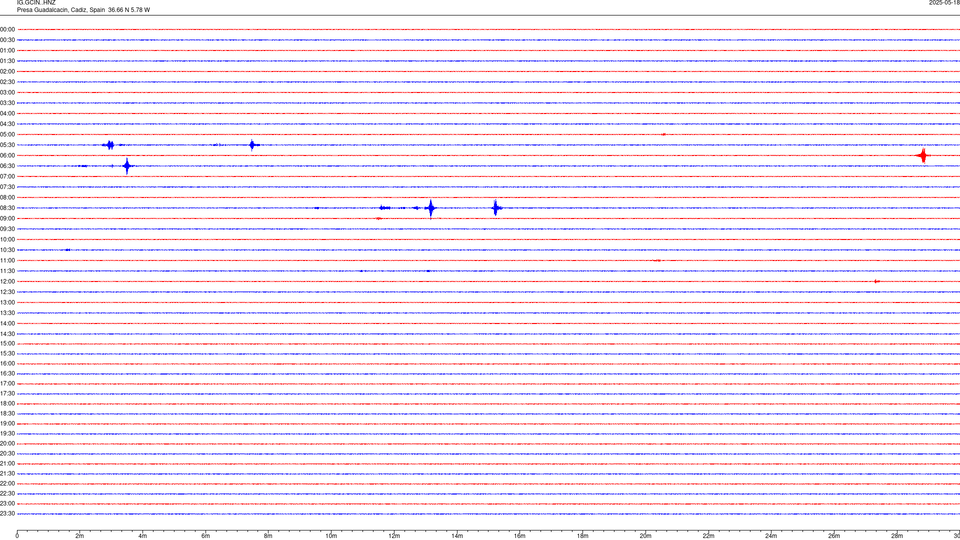Click the '12:00' time label
The height and width of the screenshot is (540, 960).
tap(7, 282)
